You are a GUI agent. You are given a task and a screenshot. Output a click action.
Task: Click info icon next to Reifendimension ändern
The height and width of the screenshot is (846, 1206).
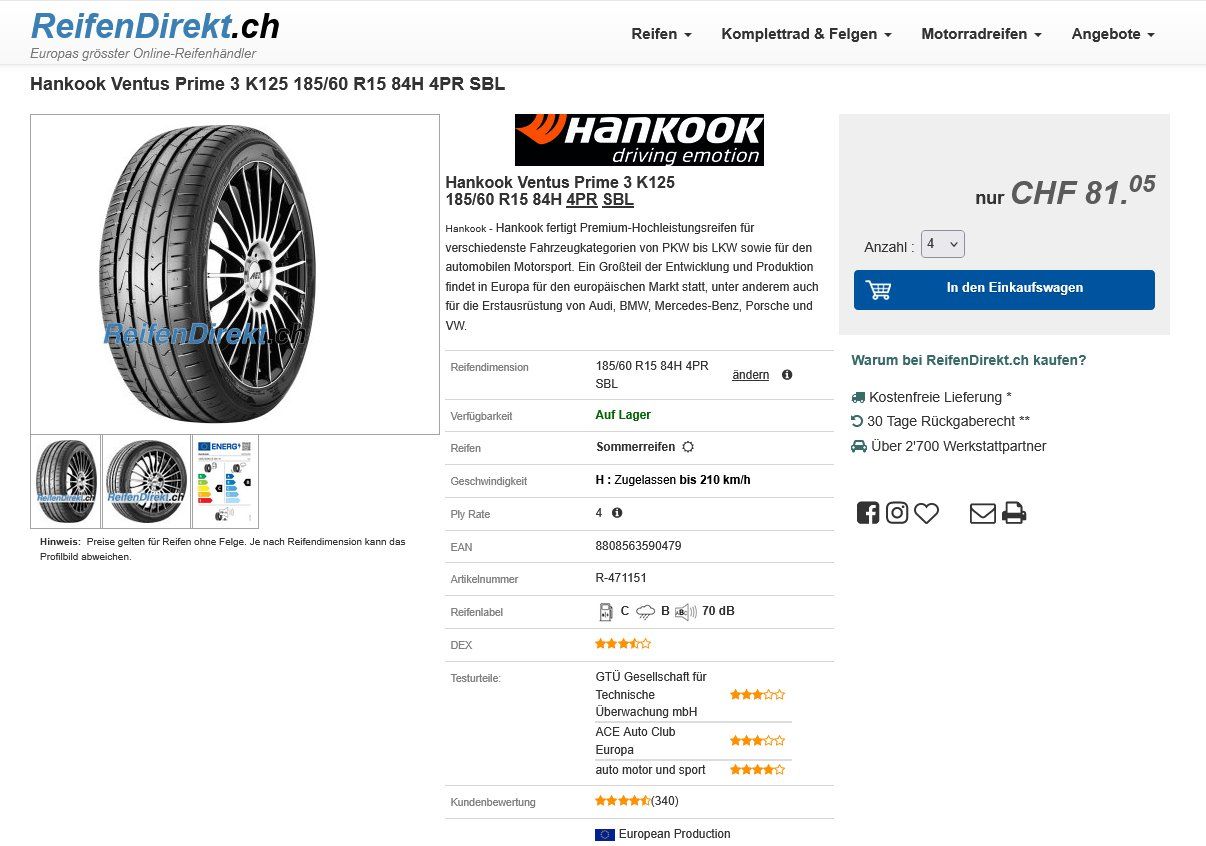pyautogui.click(x=787, y=375)
